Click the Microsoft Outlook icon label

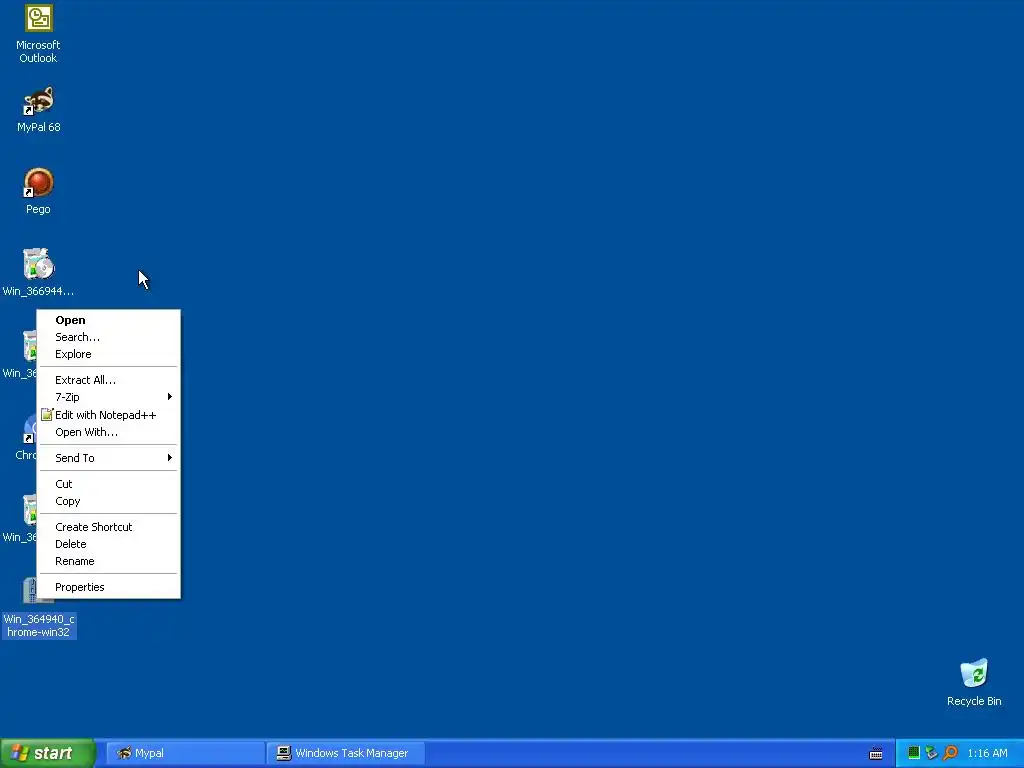click(38, 52)
